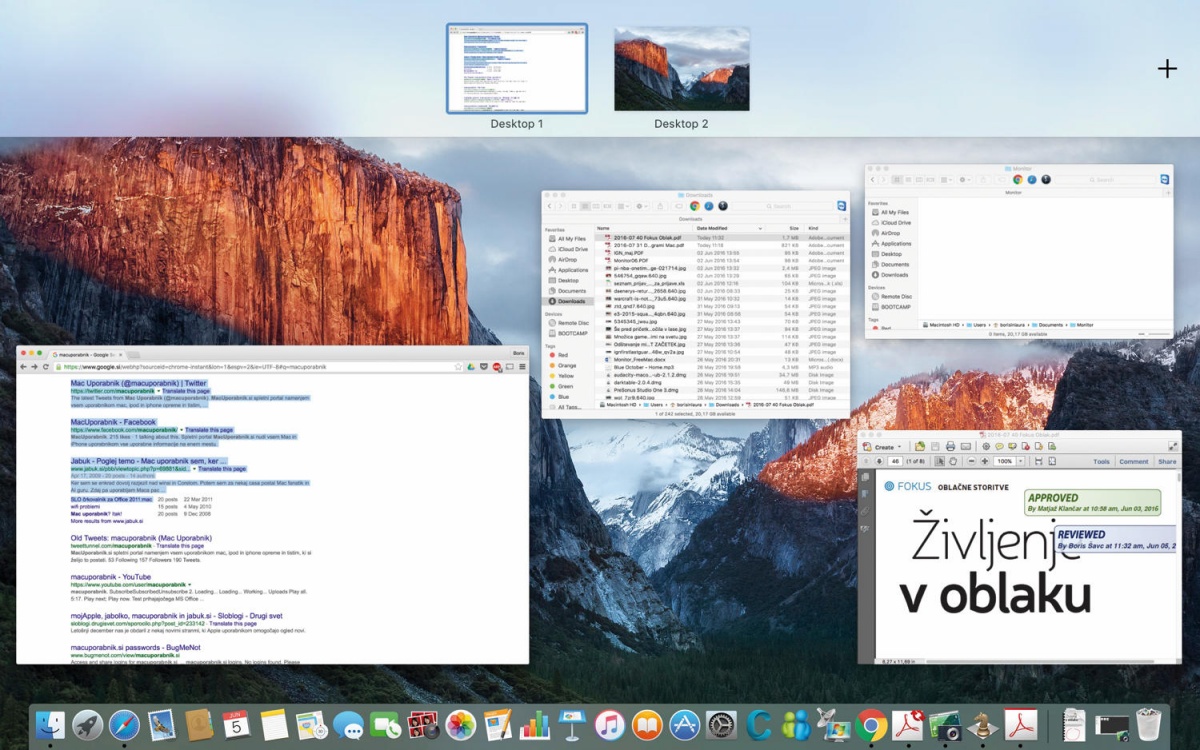Open Safari compass icon in Dock
Viewport: 1200px width, 750px height.
pos(124,725)
